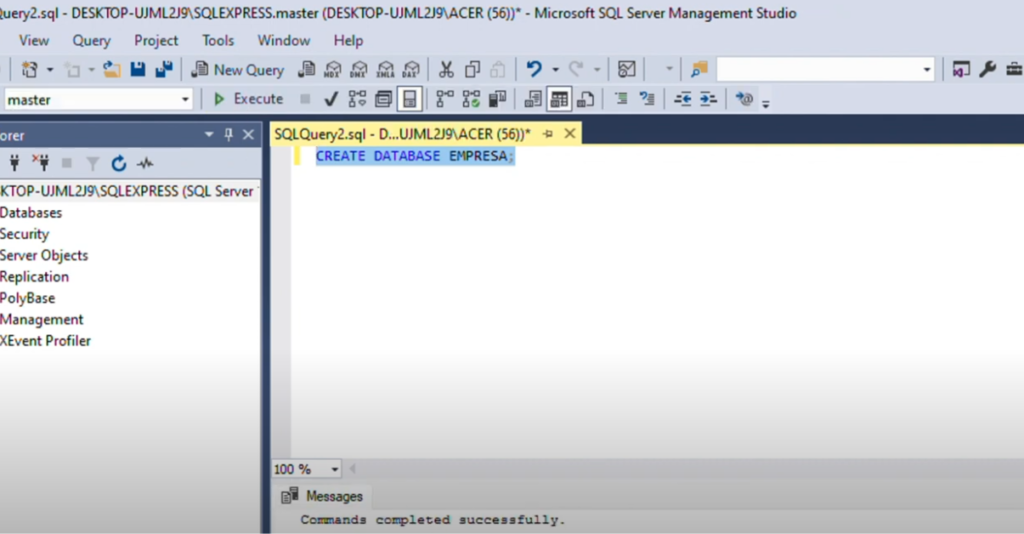Open the Toolbox icon
The height and width of the screenshot is (534, 1024).
1014,69
